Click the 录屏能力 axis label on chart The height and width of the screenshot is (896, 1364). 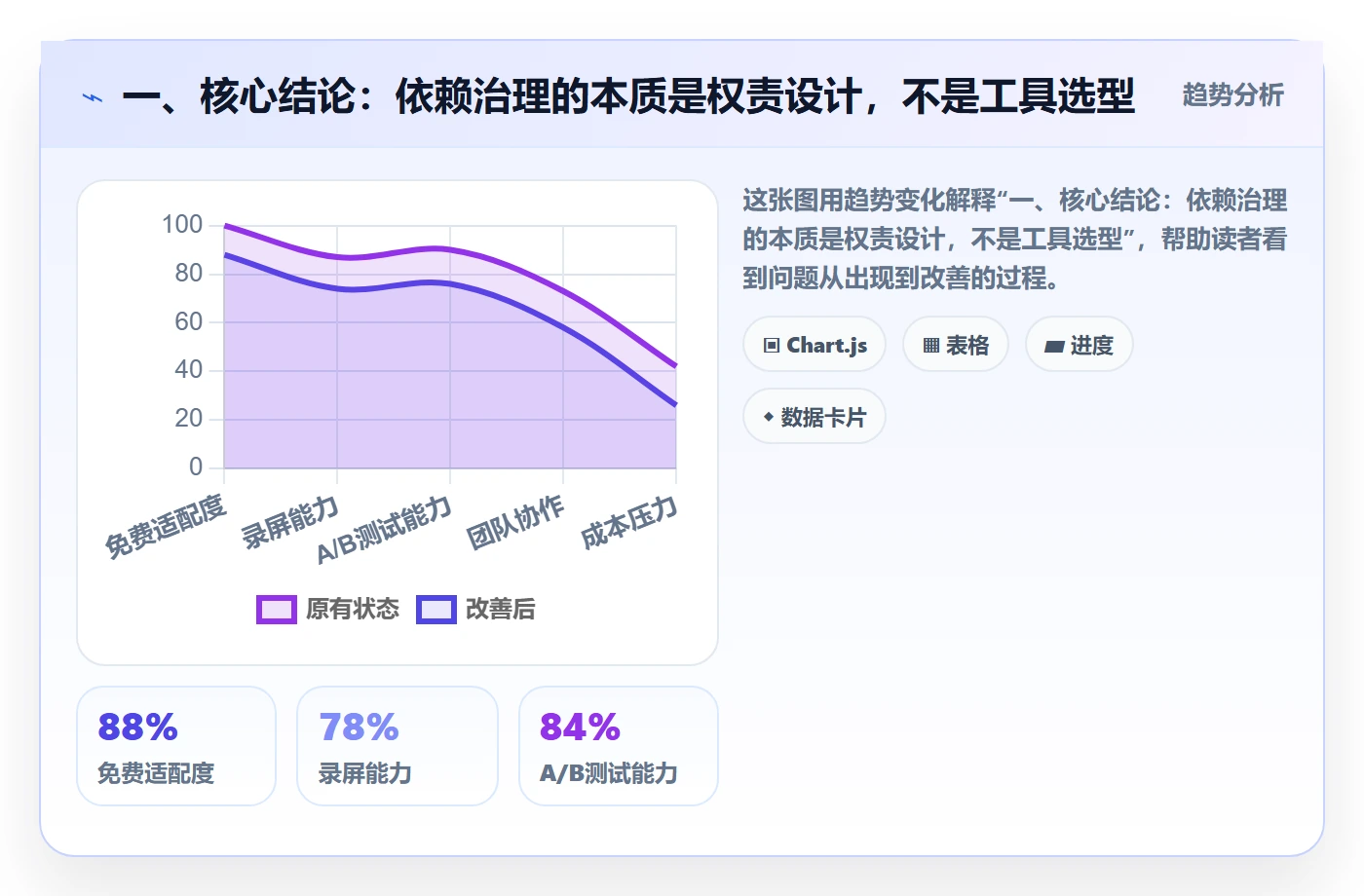(x=290, y=522)
